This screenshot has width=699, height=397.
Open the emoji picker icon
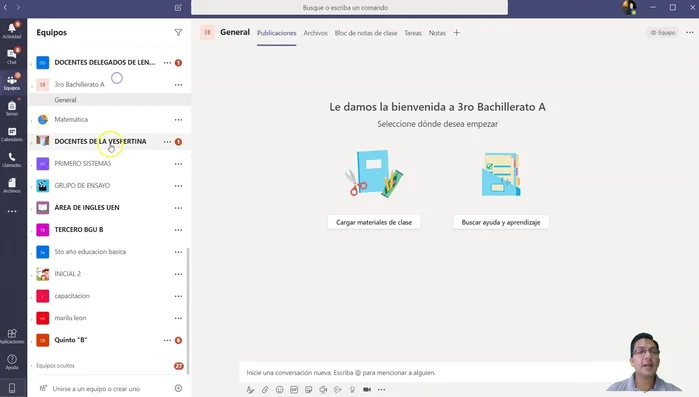tap(280, 389)
